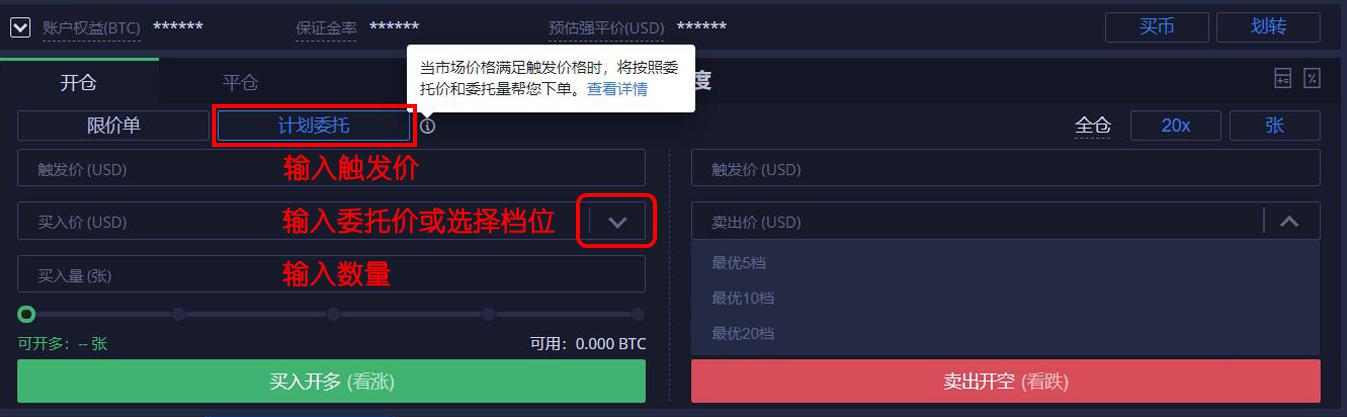Select the 限价单 order type
This screenshot has height=417, width=1347.
[x=113, y=126]
